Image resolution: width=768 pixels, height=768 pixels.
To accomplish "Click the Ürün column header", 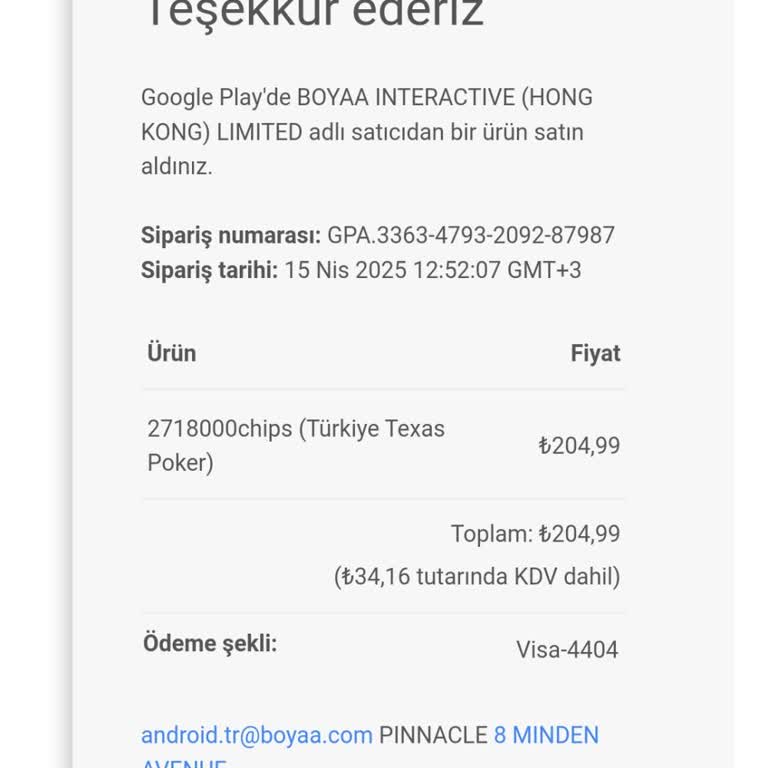I will (x=172, y=353).
